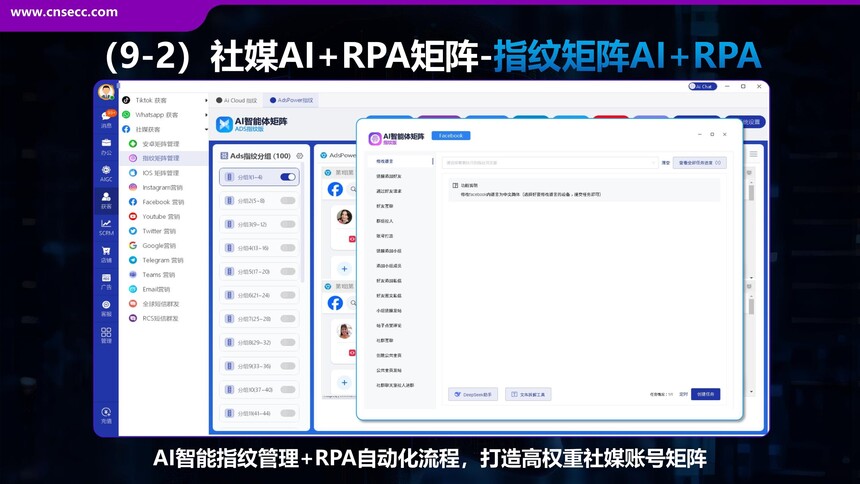Image resolution: width=860 pixels, height=484 pixels.
Task: Open the AIGC gear icon
Action: [x=106, y=173]
